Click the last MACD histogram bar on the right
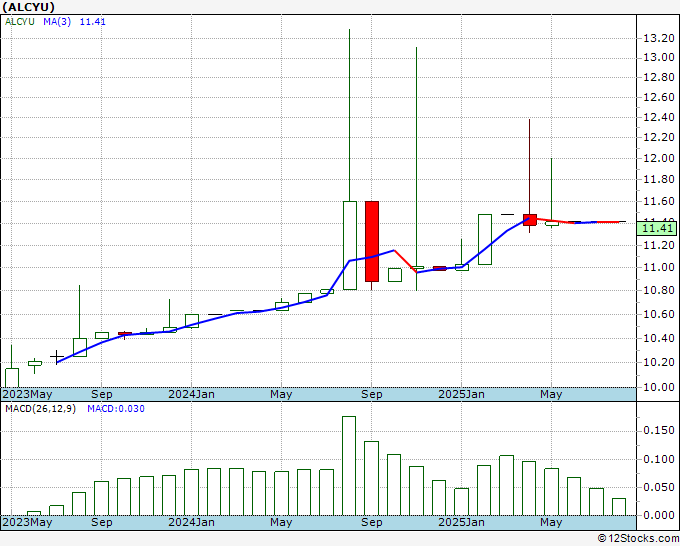This screenshot has height=546, width=680. [x=619, y=507]
